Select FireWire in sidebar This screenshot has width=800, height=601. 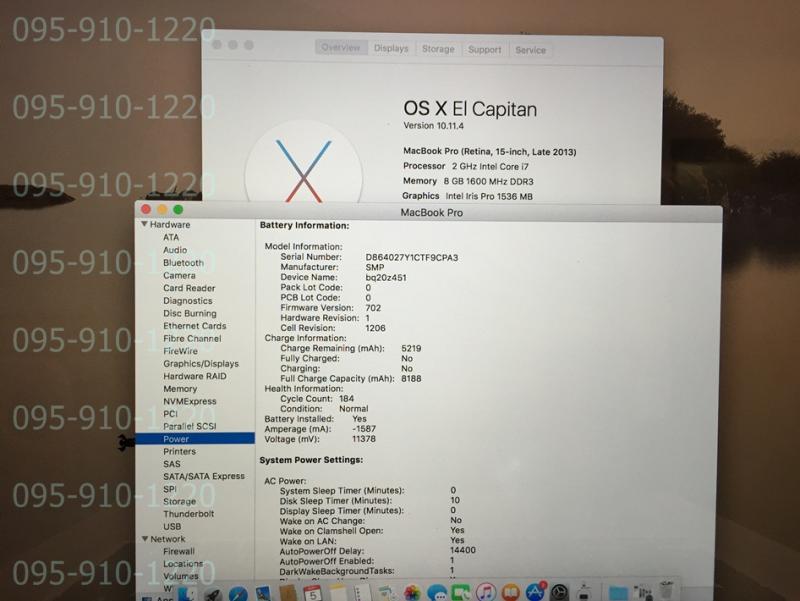click(180, 351)
